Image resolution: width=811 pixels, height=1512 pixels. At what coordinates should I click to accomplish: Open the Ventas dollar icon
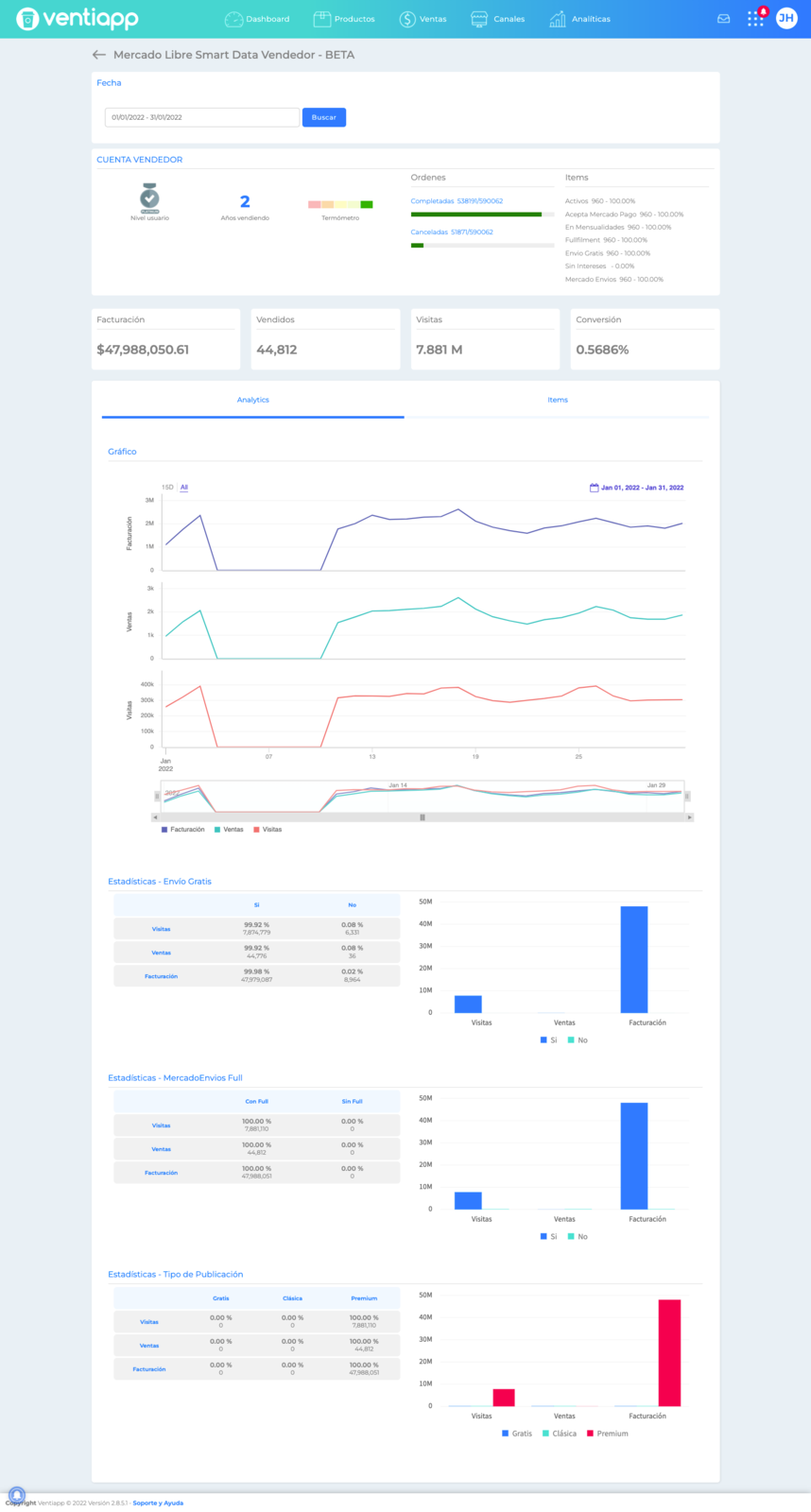point(407,19)
